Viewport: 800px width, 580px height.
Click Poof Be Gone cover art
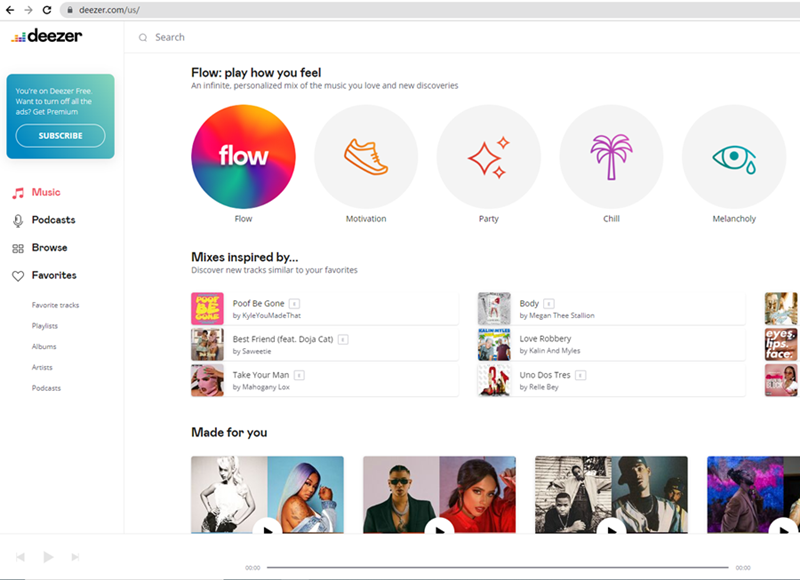pos(207,309)
